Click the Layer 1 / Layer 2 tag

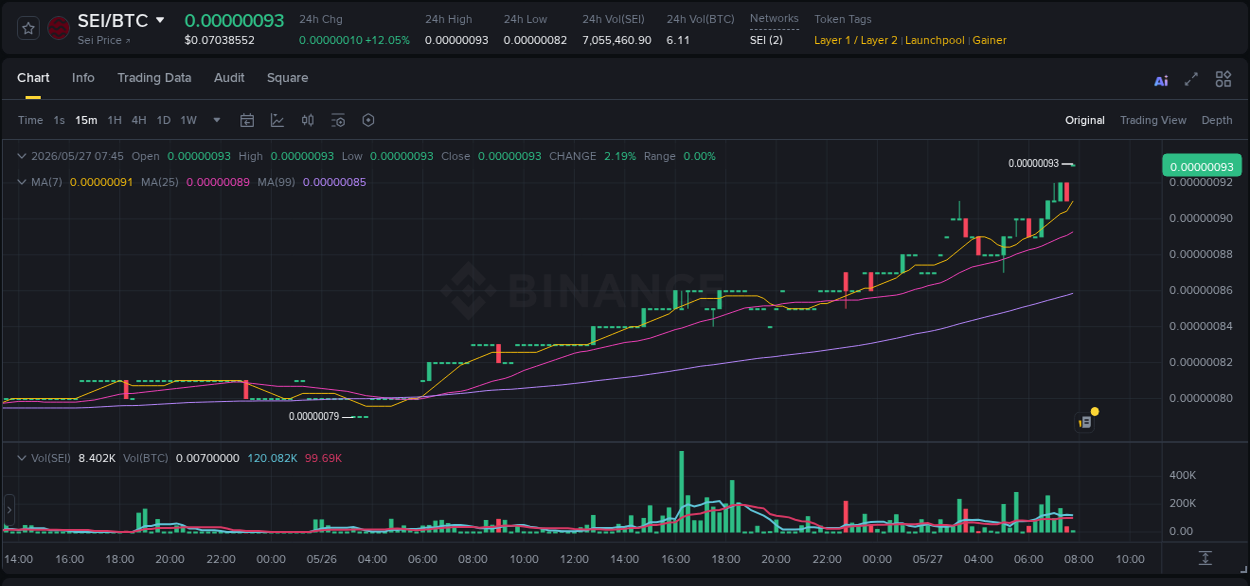tap(856, 40)
